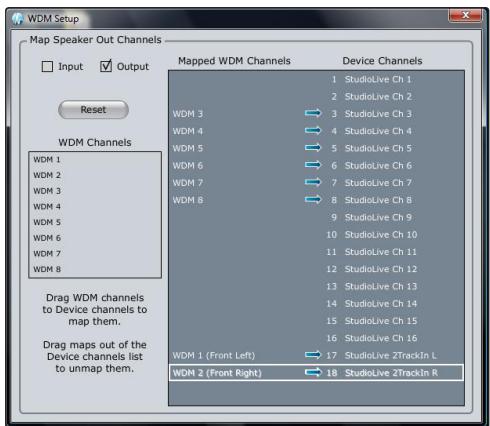Select the StudioLive Ch 1 device row

pyautogui.click(x=316, y=79)
